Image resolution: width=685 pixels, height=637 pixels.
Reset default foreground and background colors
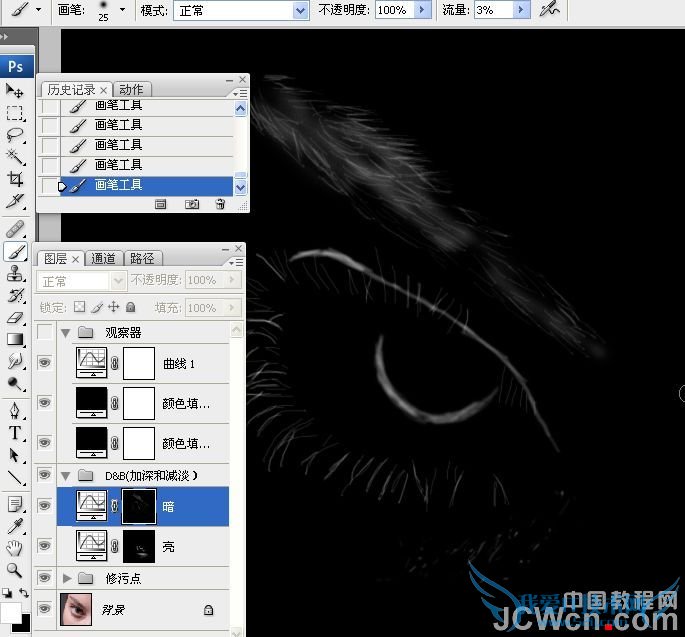tap(7, 593)
